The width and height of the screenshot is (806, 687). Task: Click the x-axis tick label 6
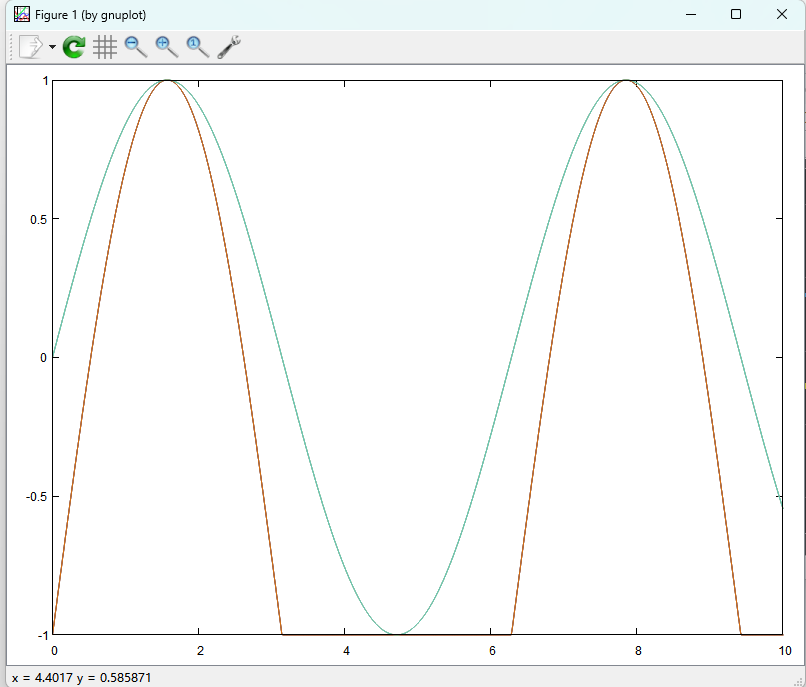point(491,649)
